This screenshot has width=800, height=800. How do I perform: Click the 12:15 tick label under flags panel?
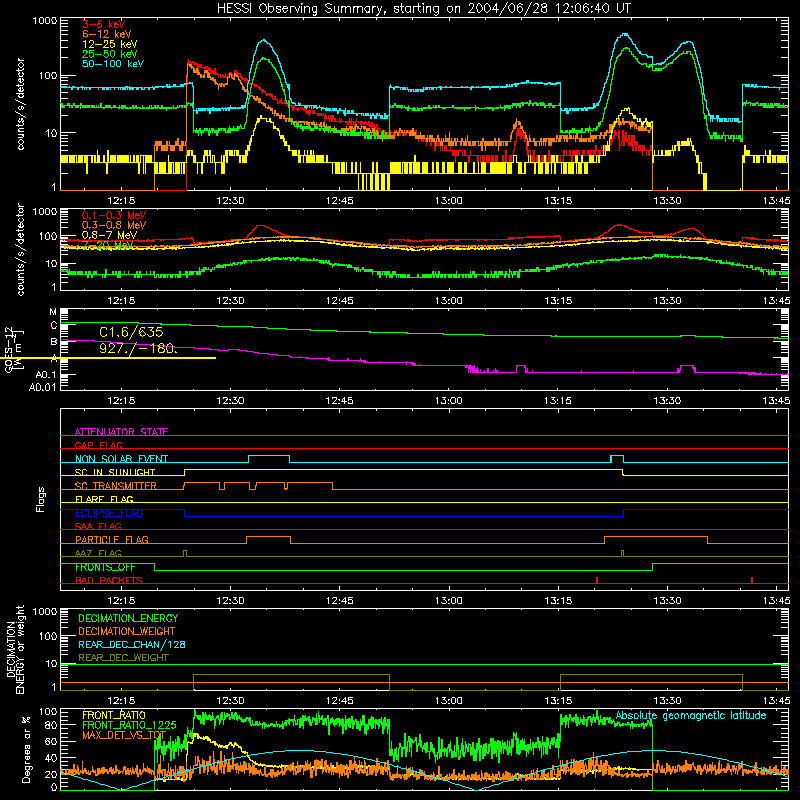coord(121,601)
